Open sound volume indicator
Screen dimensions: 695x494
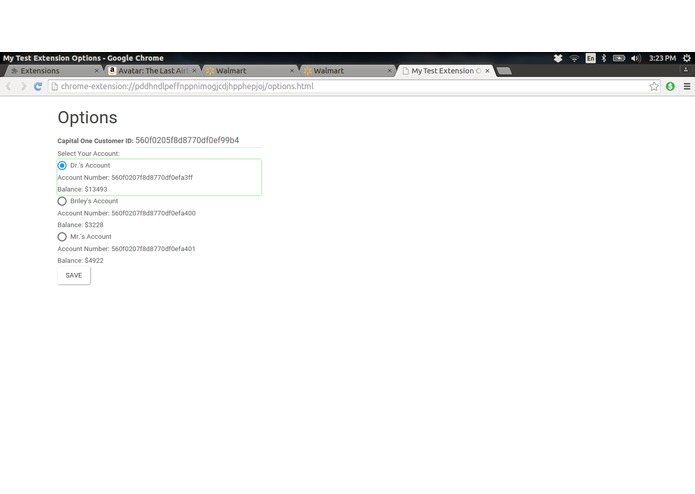pyautogui.click(x=636, y=58)
